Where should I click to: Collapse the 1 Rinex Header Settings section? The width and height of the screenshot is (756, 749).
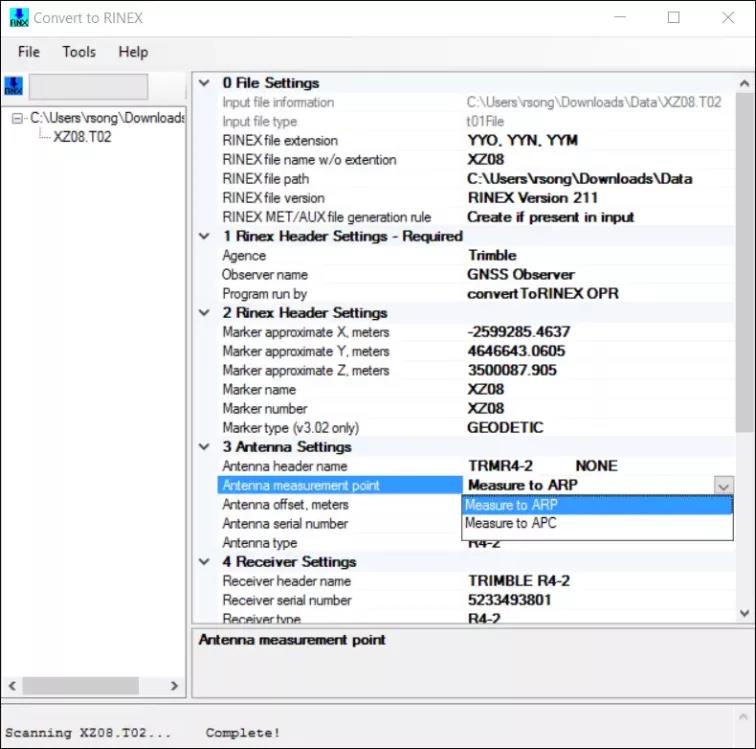(206, 237)
